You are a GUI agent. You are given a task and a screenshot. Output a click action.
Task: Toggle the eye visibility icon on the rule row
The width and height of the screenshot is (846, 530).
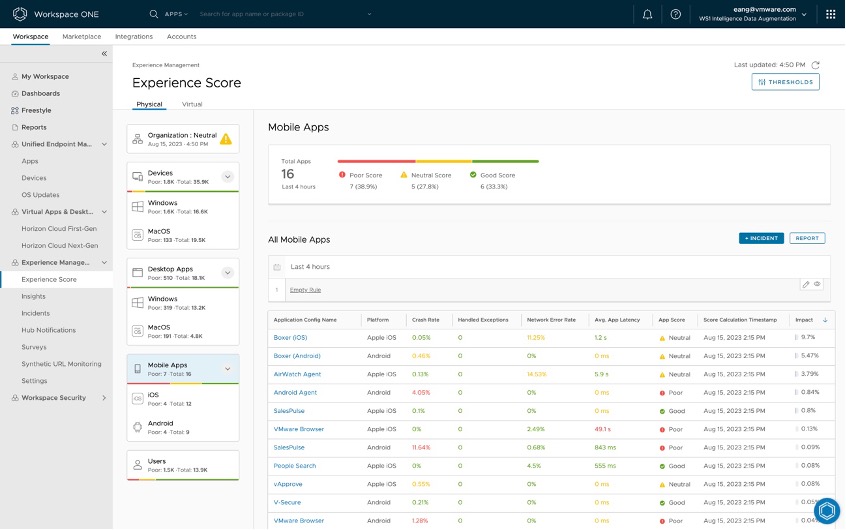coord(818,285)
